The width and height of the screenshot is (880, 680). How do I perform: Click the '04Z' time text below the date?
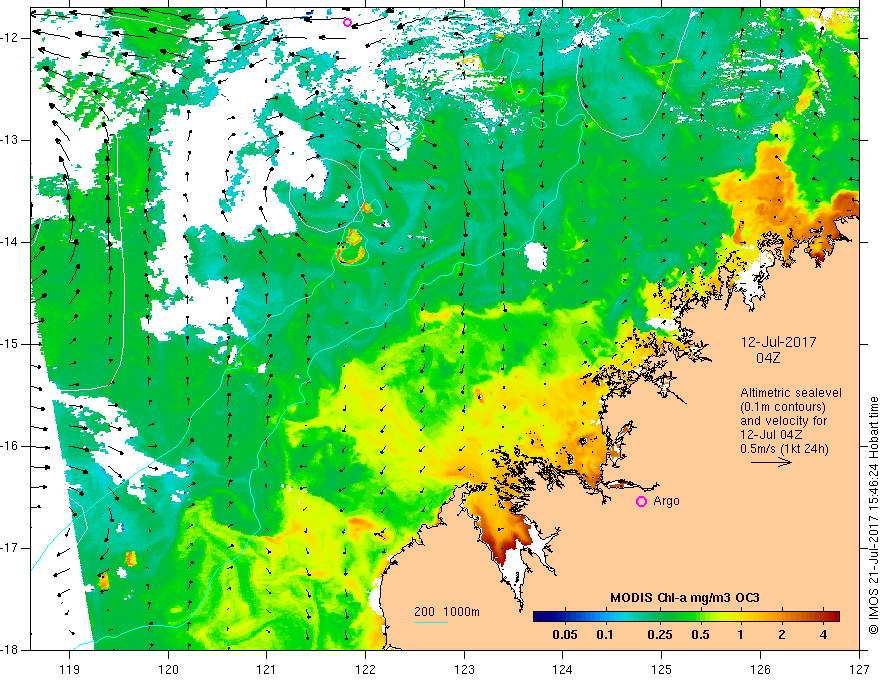[x=768, y=358]
